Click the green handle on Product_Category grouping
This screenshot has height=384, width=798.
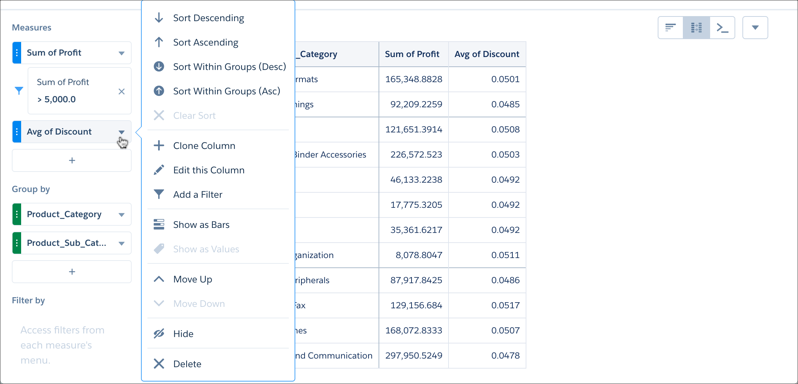(x=17, y=214)
